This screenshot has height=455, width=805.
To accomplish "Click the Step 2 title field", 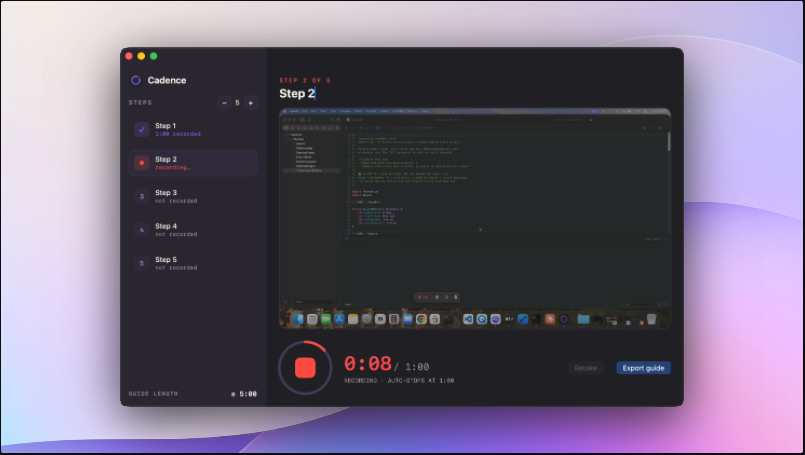I will tap(297, 93).
